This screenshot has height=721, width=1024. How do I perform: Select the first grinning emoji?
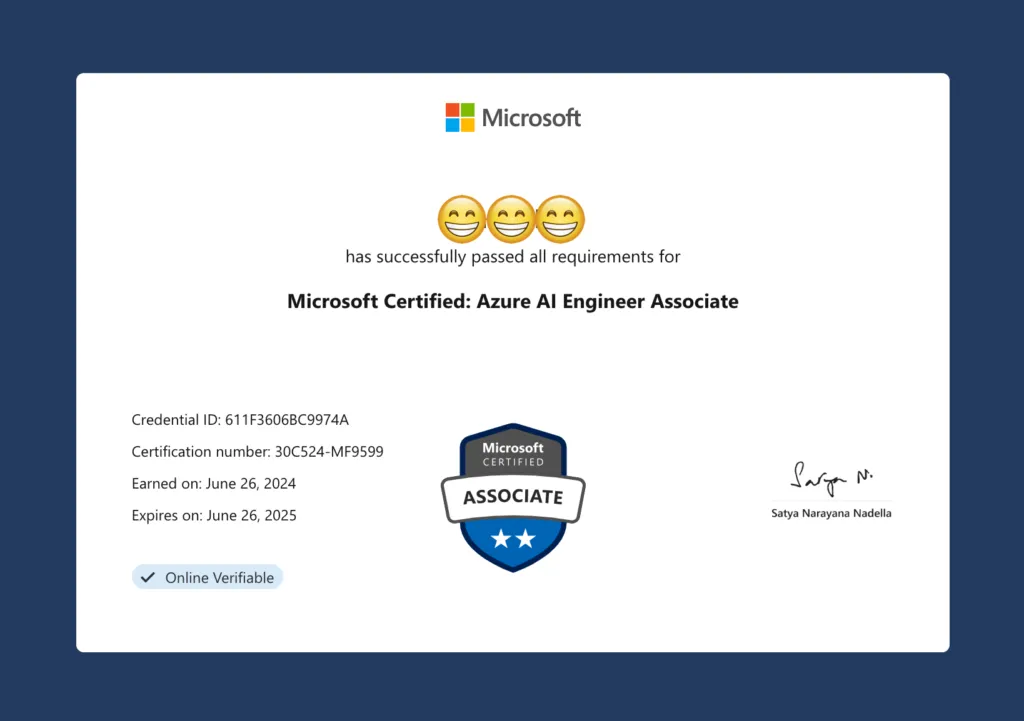pyautogui.click(x=461, y=218)
